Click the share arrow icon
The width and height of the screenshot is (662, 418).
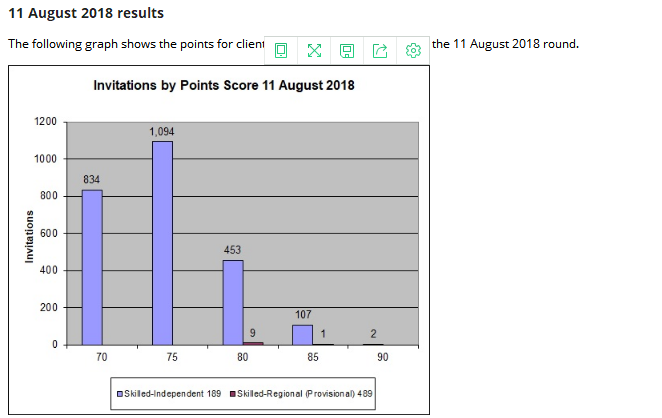pyautogui.click(x=380, y=49)
